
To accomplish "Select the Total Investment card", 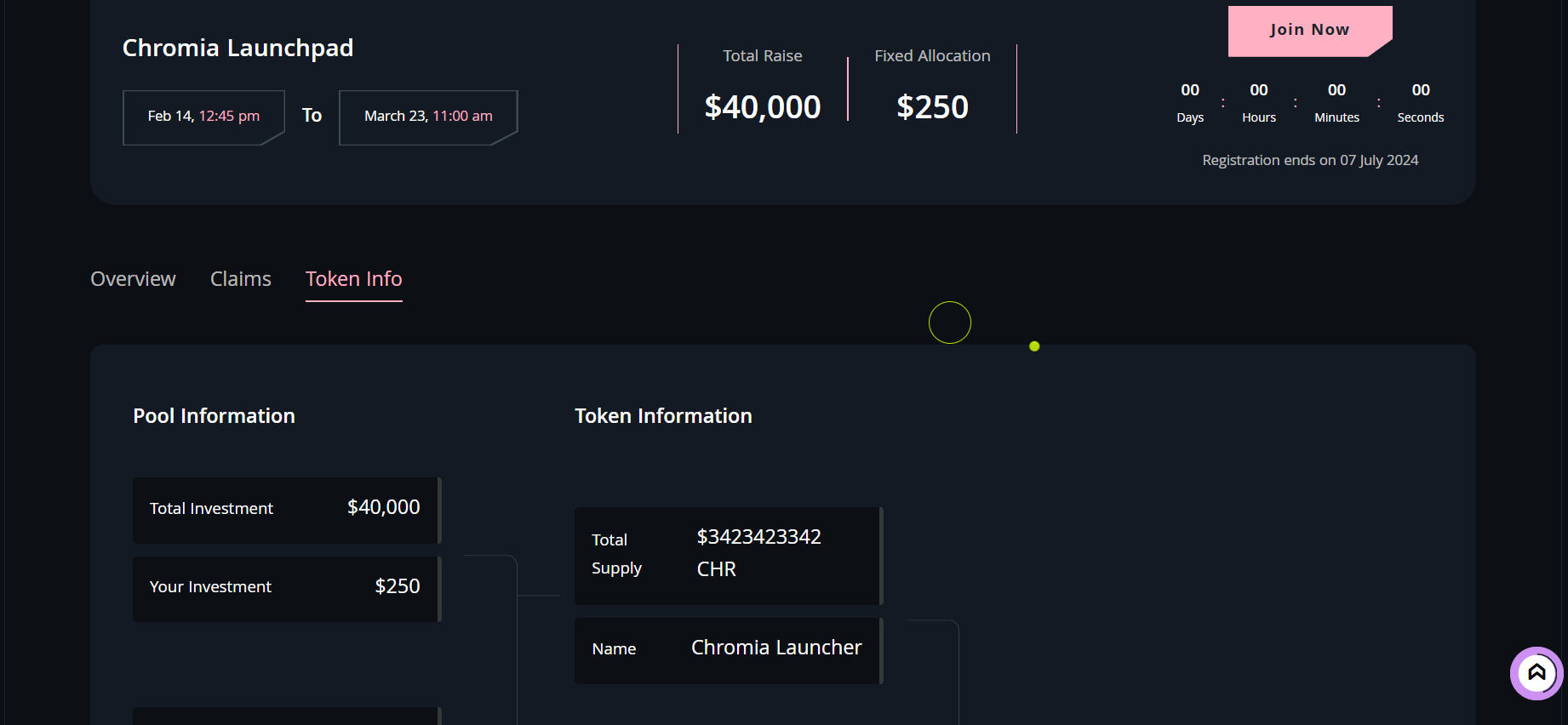I will click(286, 509).
